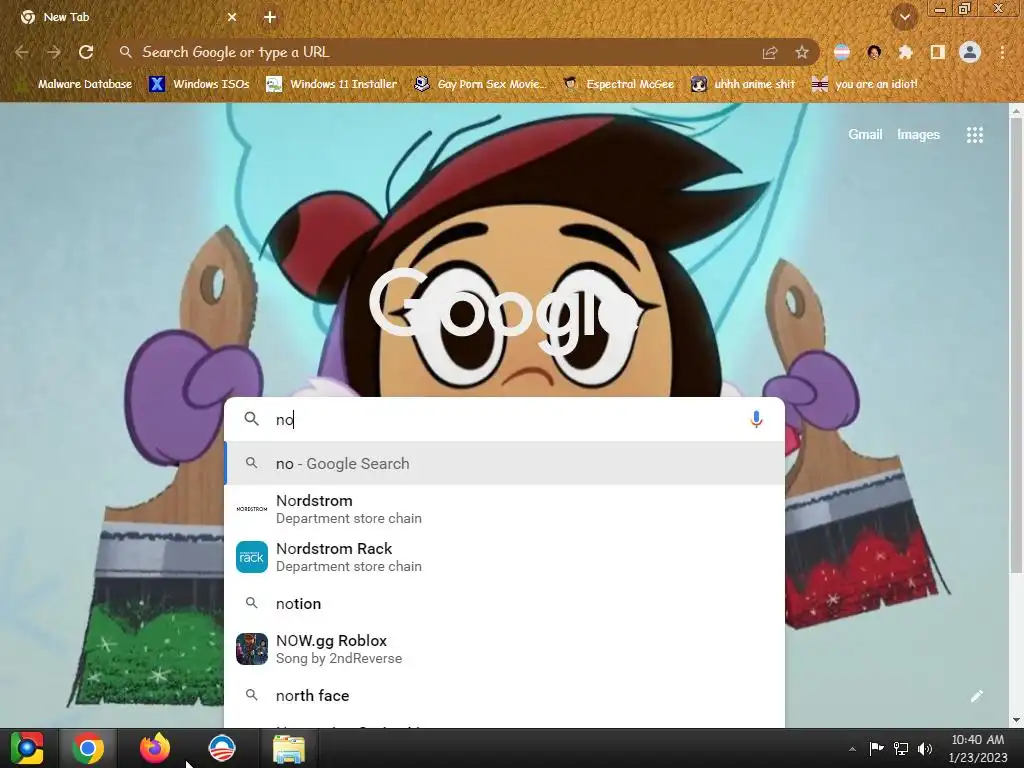Select the Nordstrom suggestion
This screenshot has height=768, width=1024.
point(504,509)
